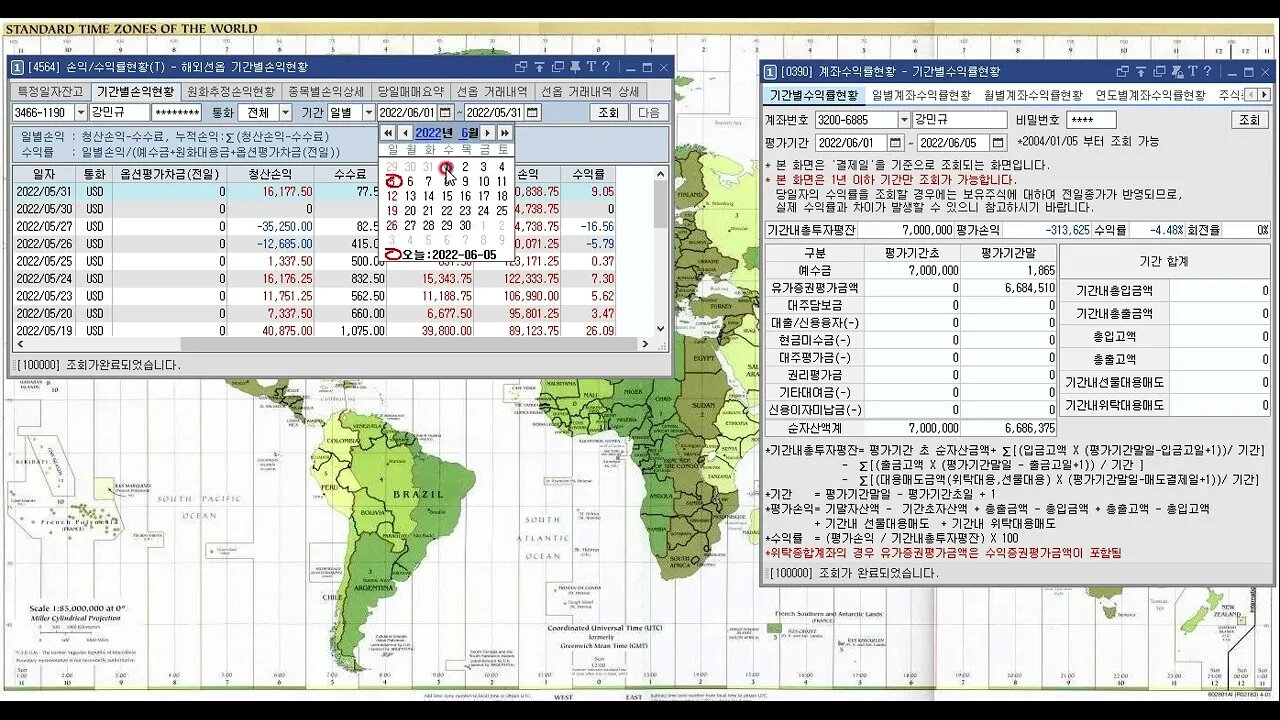This screenshot has height=720, width=1280.
Task: Click the 일자 column header
Action: [x=44, y=174]
